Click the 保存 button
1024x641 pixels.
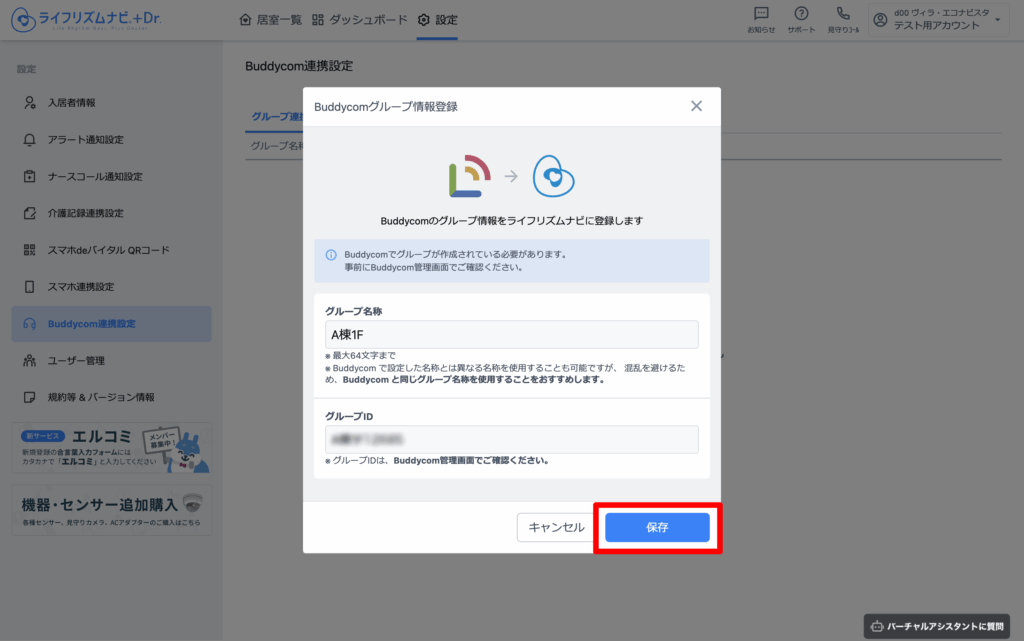pos(657,527)
